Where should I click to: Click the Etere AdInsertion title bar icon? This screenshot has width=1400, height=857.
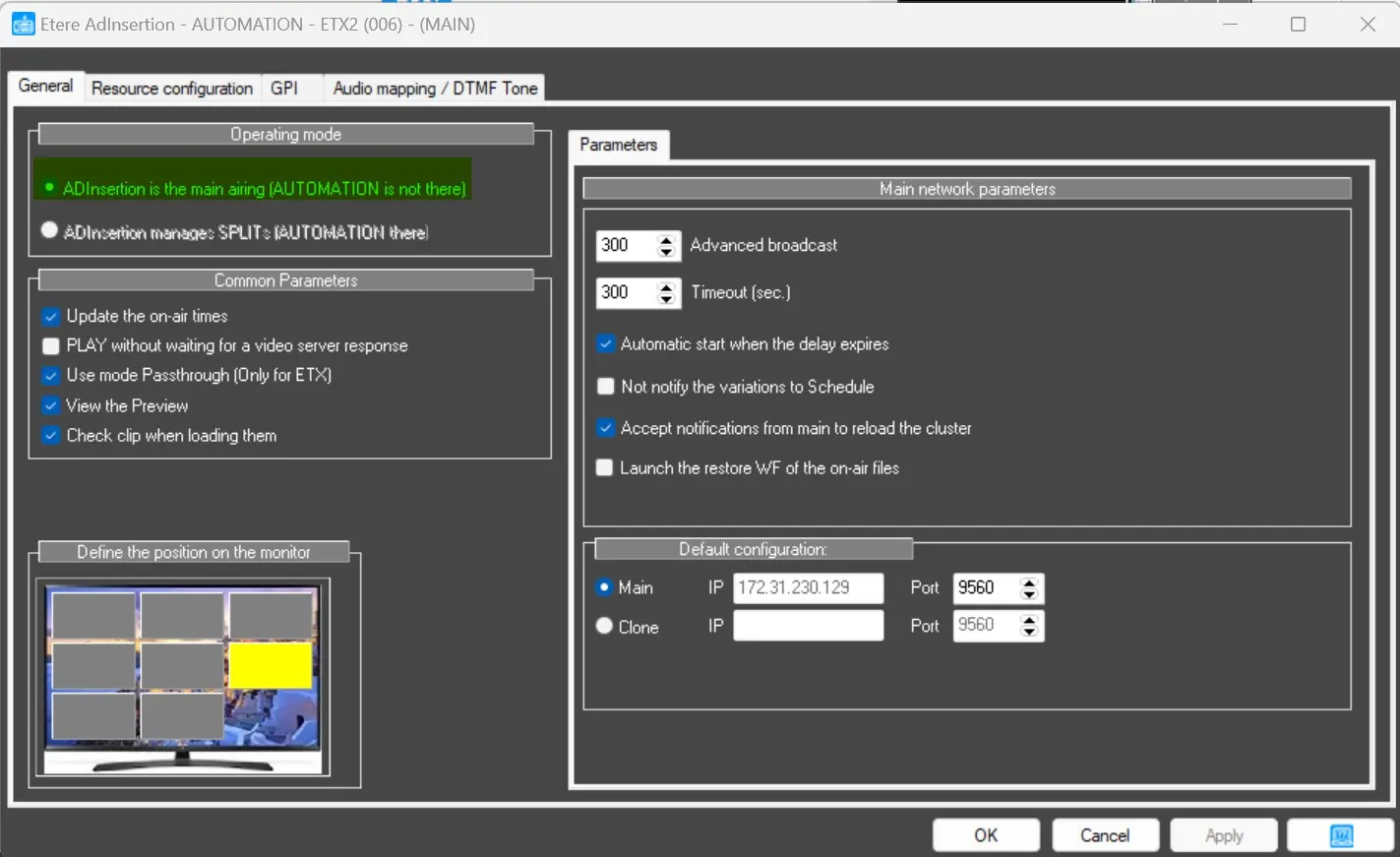tap(23, 25)
